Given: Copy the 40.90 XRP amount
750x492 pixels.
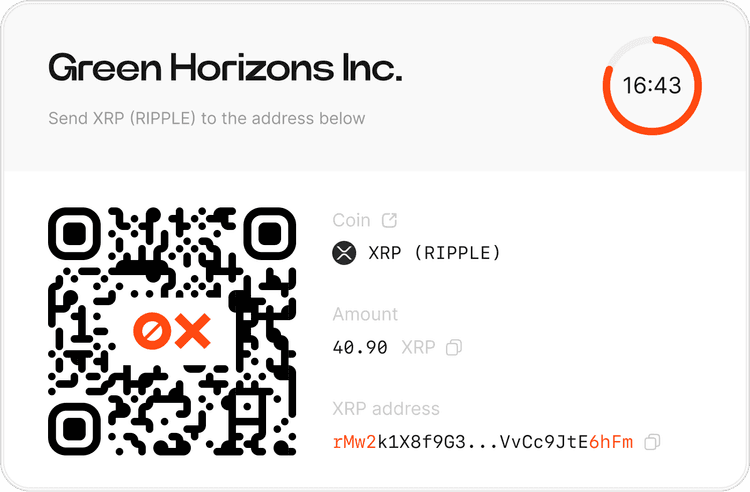Looking at the screenshot, I should click(453, 347).
